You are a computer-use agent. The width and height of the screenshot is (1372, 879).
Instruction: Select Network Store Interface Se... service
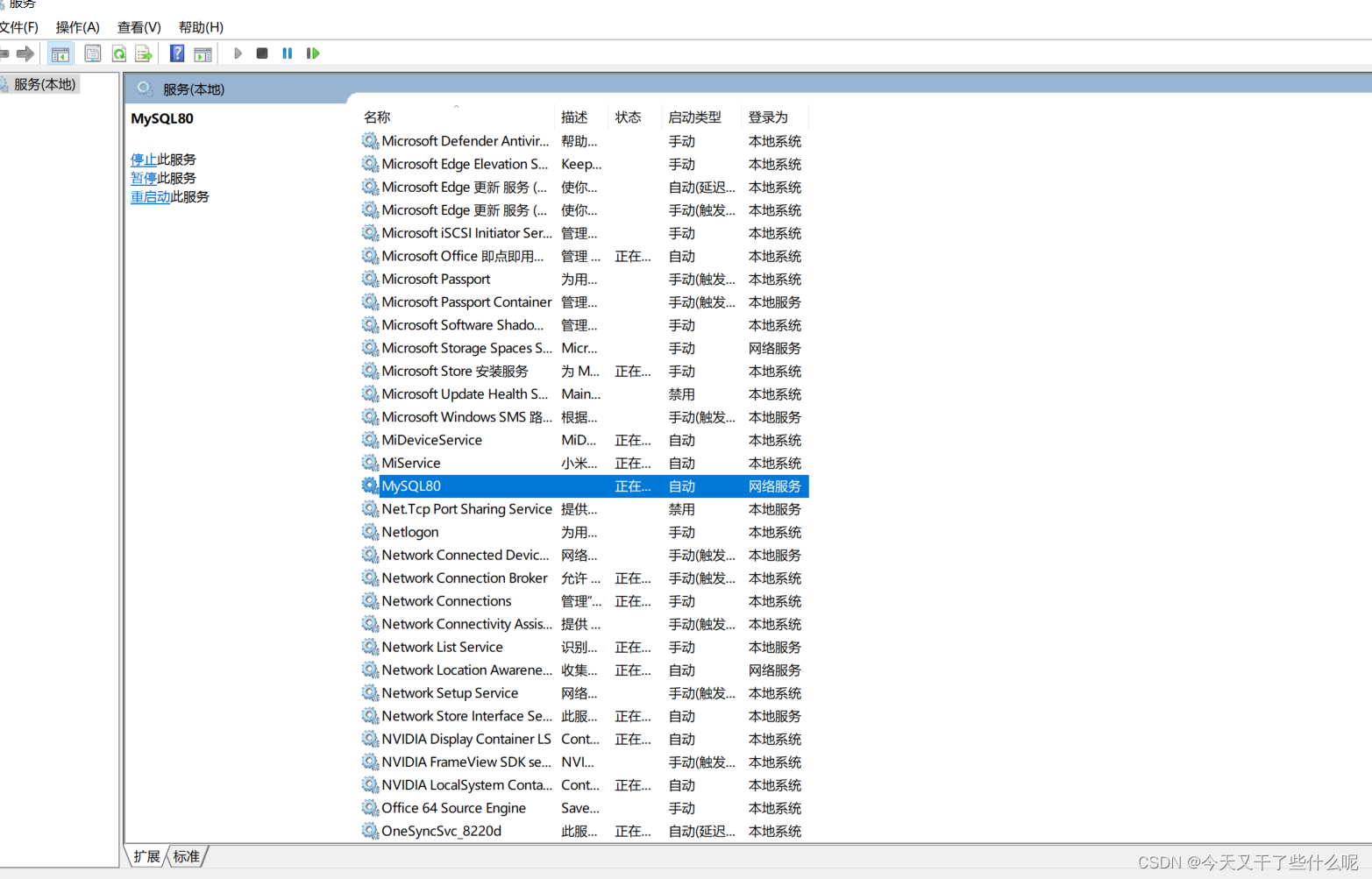(466, 716)
